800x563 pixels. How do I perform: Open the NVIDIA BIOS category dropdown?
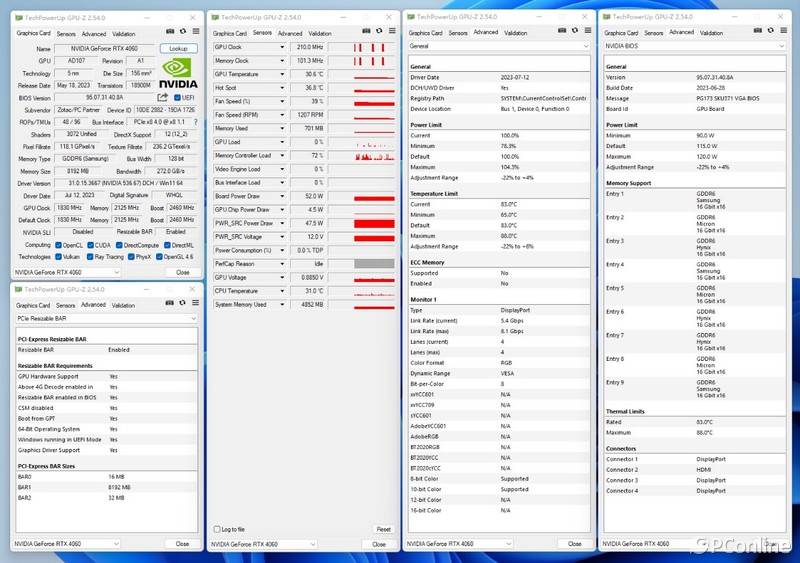[x=694, y=46]
